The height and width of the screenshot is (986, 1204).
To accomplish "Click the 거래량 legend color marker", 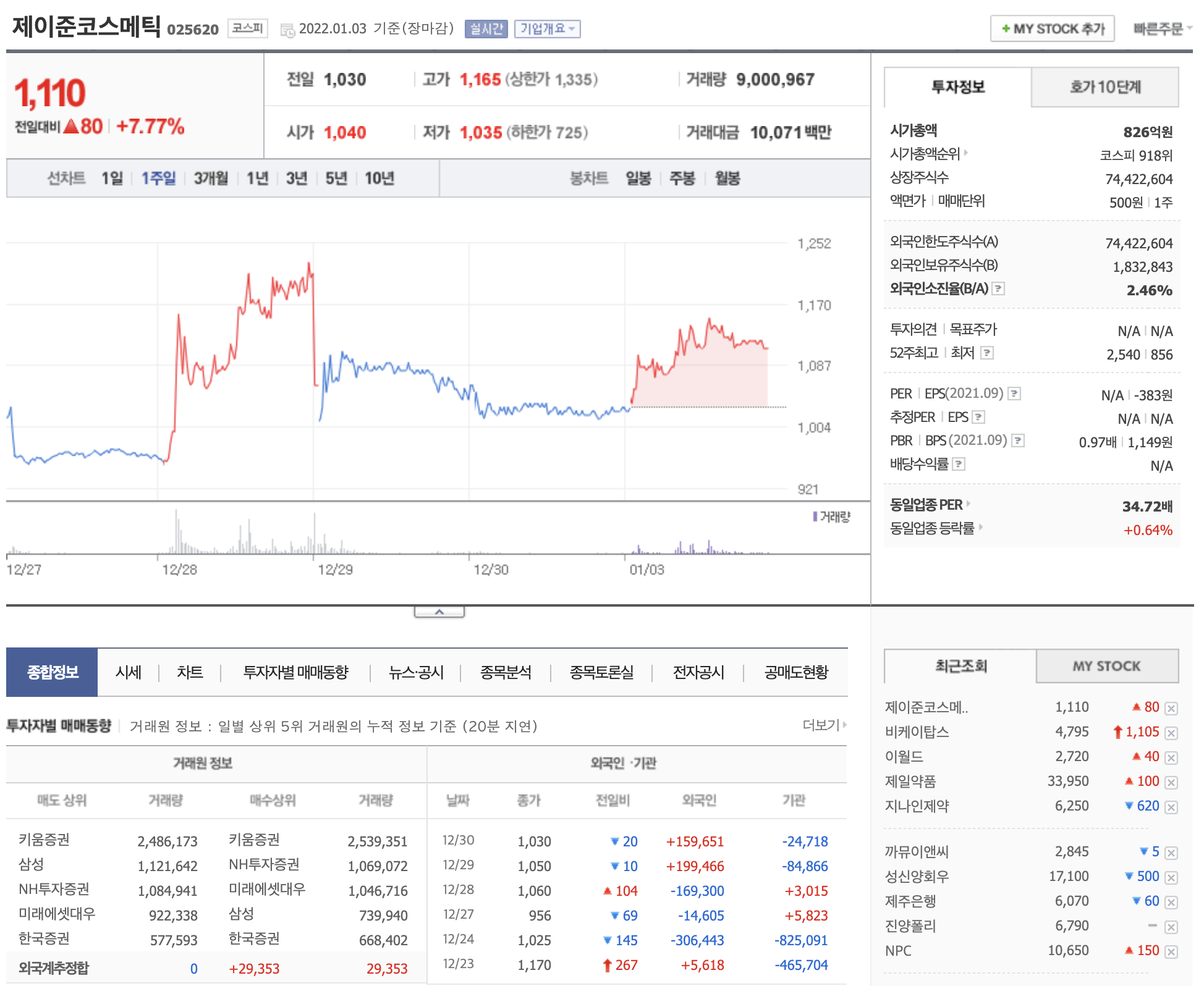I will point(815,516).
